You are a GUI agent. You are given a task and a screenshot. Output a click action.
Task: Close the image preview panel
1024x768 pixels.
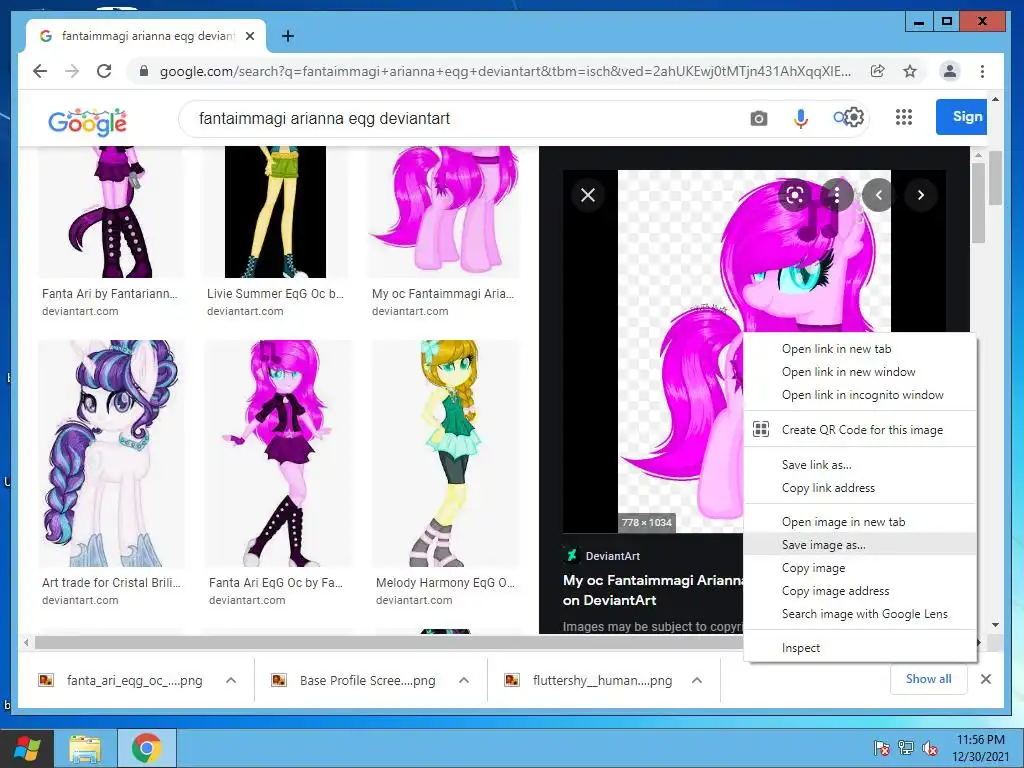pos(588,195)
